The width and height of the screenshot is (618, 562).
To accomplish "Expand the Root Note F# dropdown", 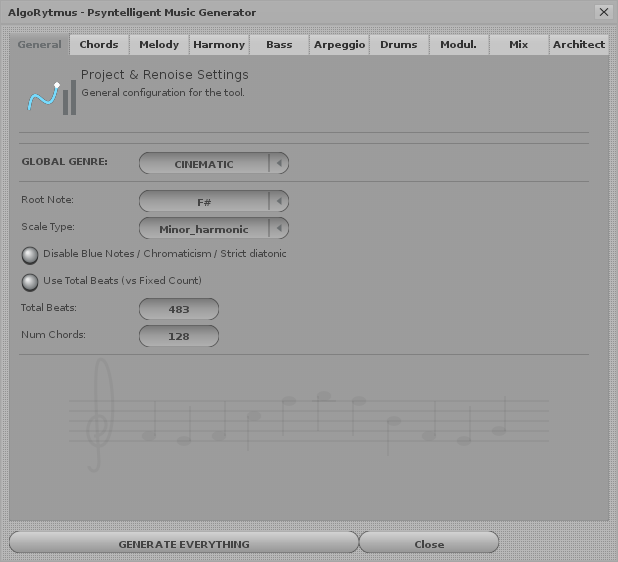I will [x=280, y=201].
